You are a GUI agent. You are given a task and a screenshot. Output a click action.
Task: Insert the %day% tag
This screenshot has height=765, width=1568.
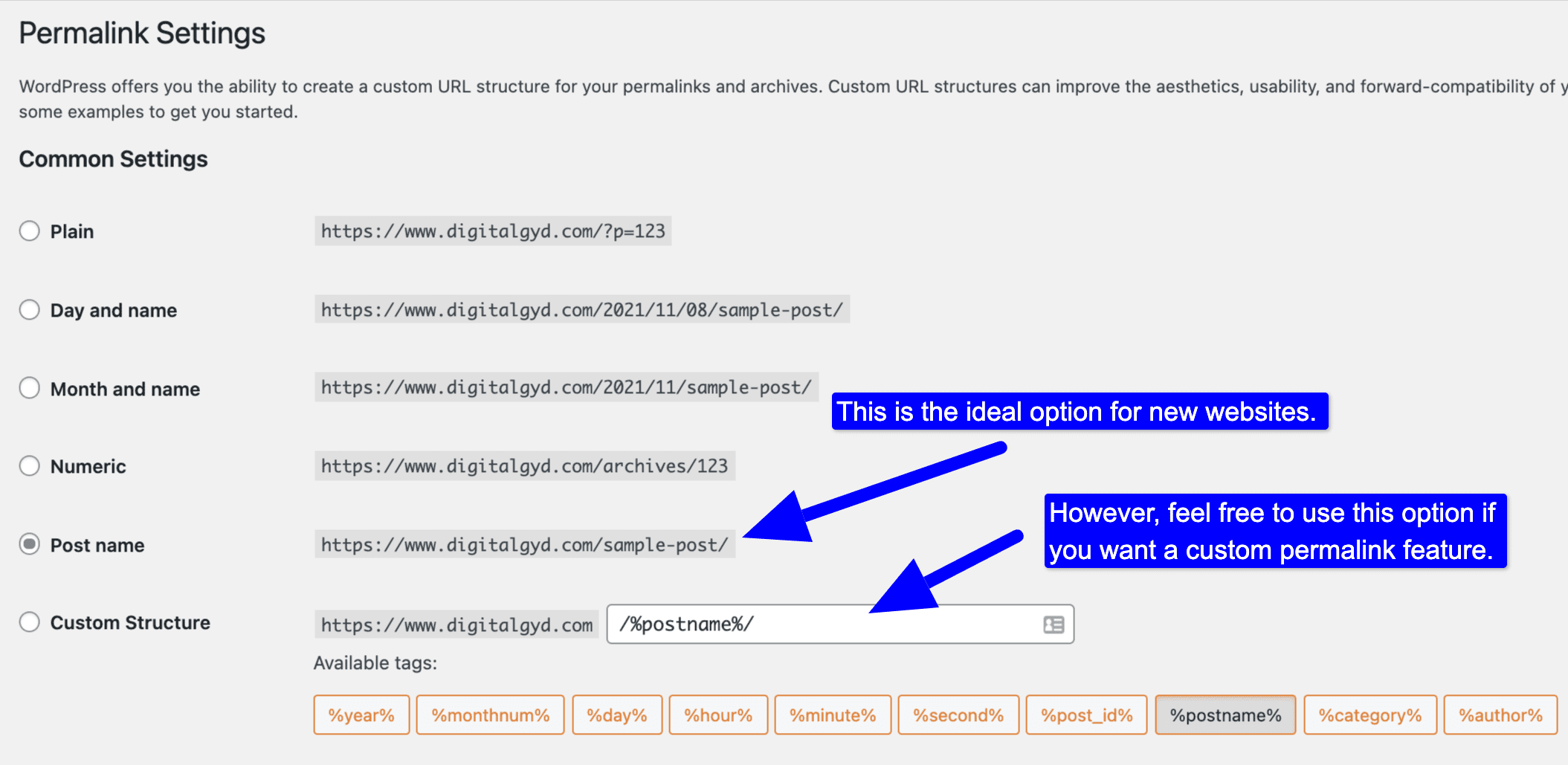point(617,715)
